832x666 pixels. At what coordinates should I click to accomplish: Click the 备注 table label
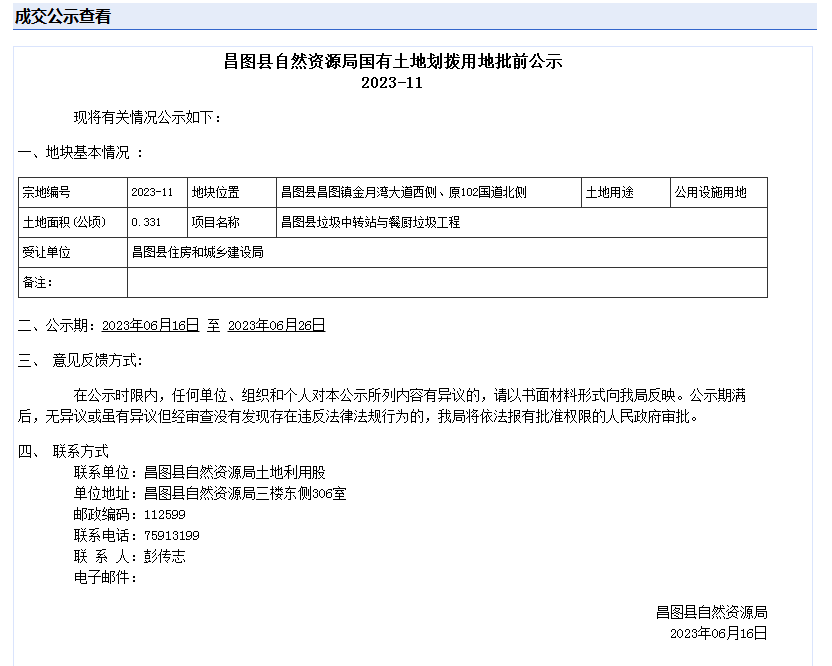click(38, 282)
